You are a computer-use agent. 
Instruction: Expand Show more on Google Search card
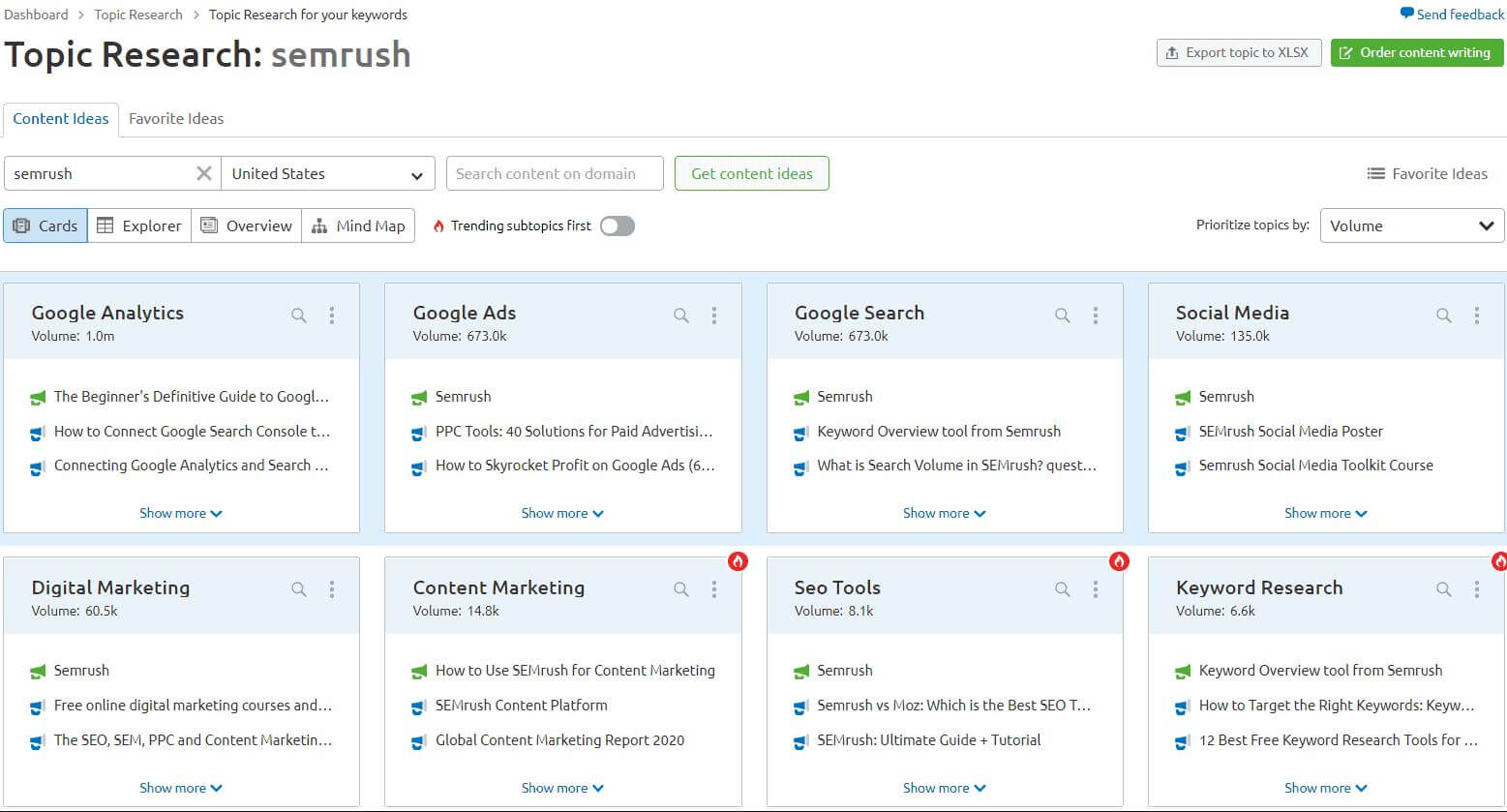click(945, 513)
